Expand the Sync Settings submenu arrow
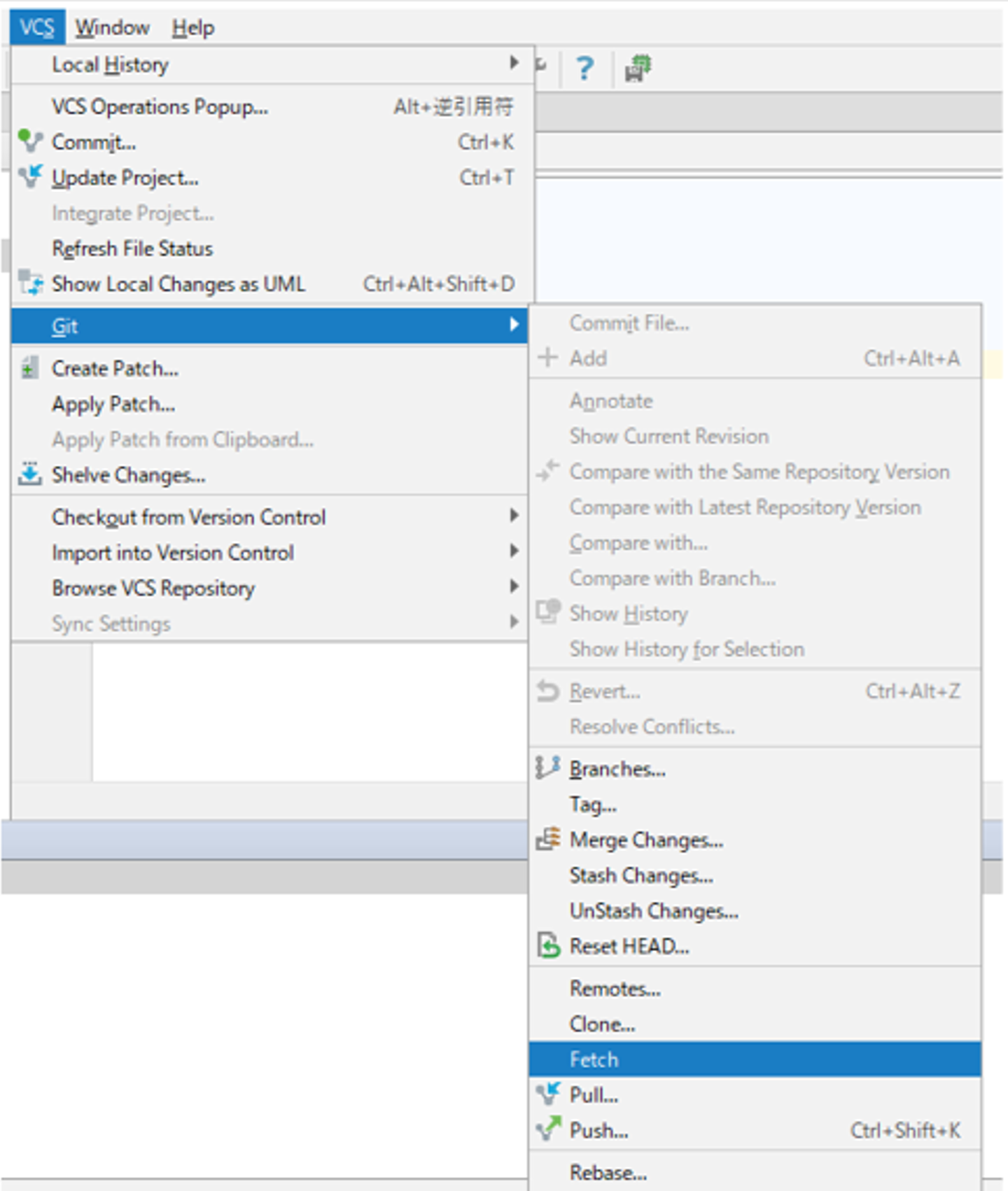The height and width of the screenshot is (1191, 1008). (x=514, y=622)
